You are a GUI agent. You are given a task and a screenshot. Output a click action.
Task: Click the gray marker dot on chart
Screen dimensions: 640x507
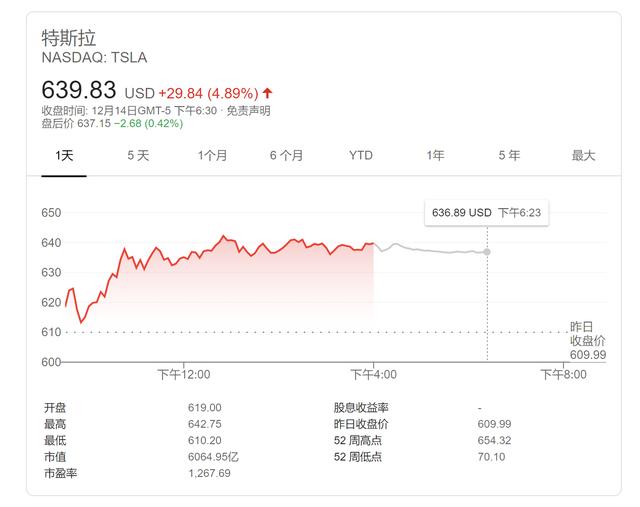(487, 252)
